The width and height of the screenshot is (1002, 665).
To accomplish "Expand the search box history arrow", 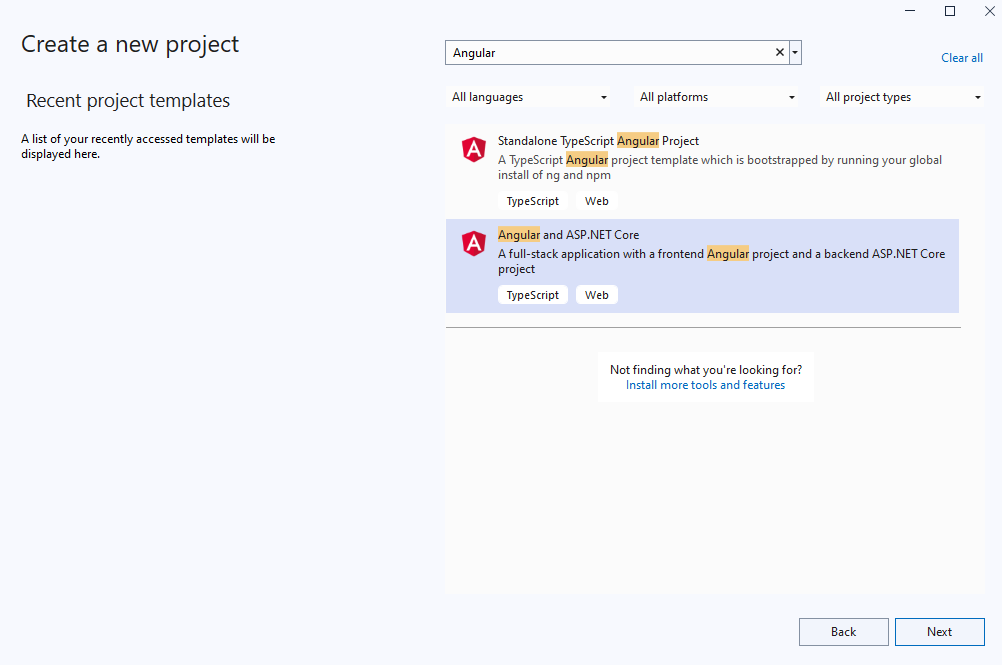I will pos(795,53).
